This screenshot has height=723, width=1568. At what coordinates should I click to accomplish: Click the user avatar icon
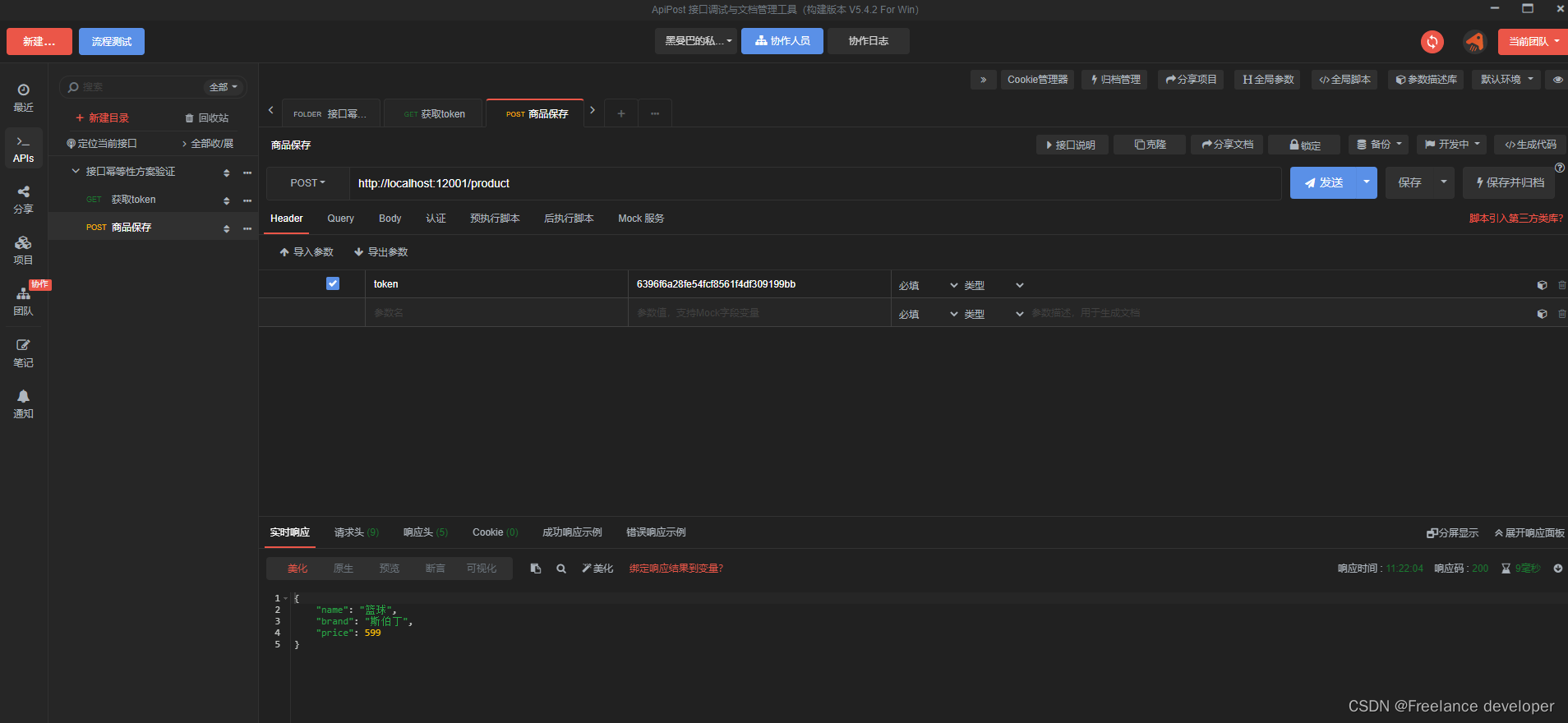click(1474, 41)
